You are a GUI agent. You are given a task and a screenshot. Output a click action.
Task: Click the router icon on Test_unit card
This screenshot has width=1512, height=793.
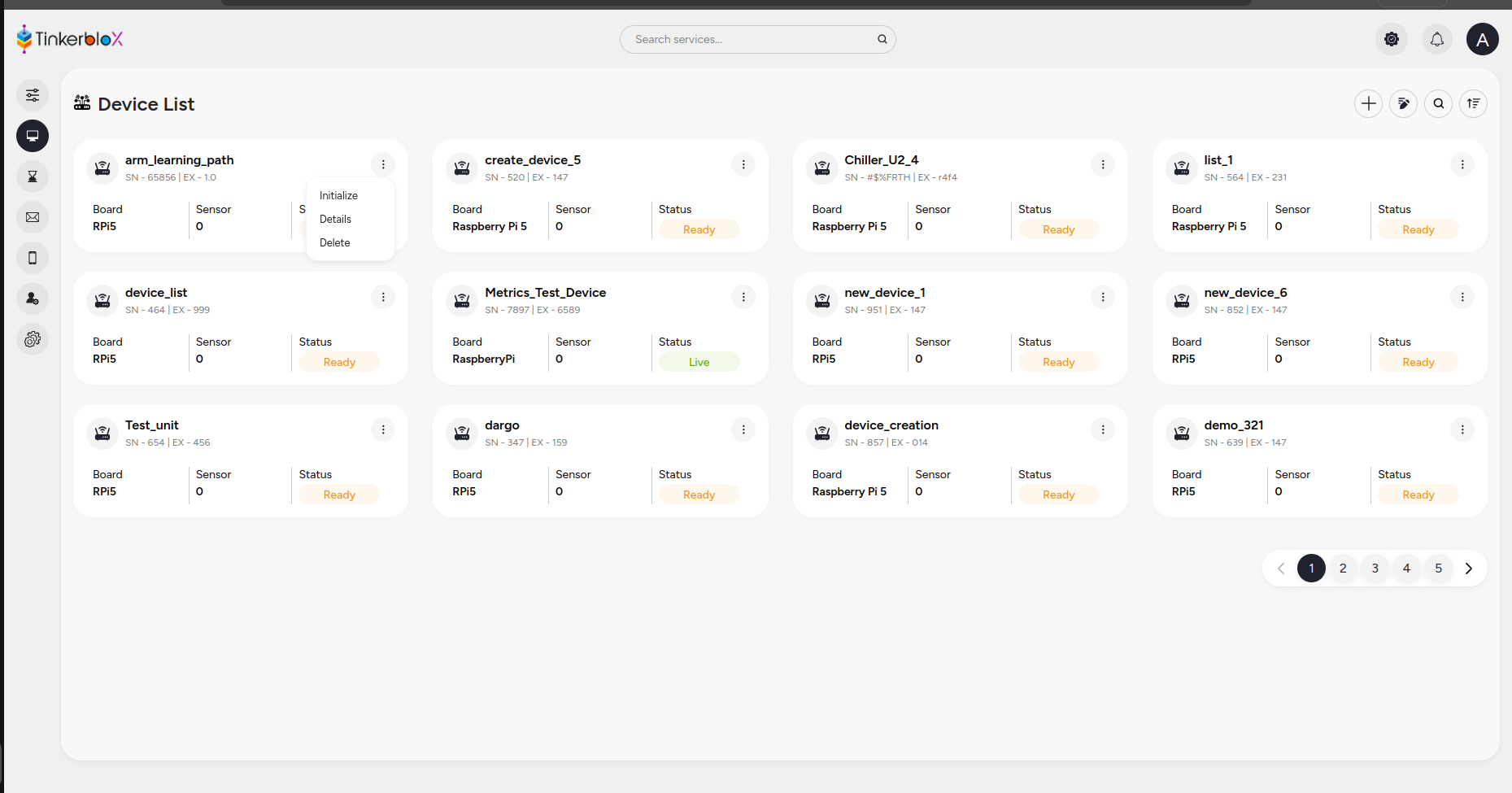[x=102, y=434]
